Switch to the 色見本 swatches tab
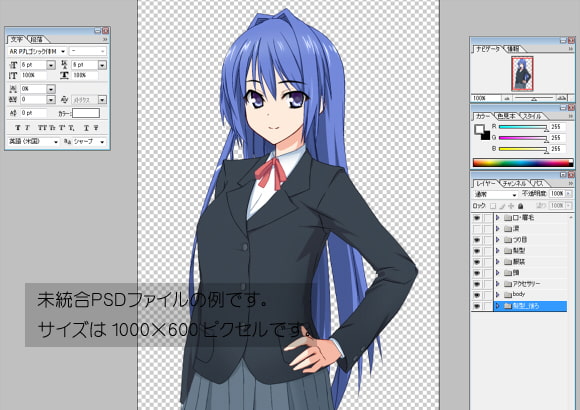Image resolution: width=580 pixels, height=410 pixels. pos(506,116)
